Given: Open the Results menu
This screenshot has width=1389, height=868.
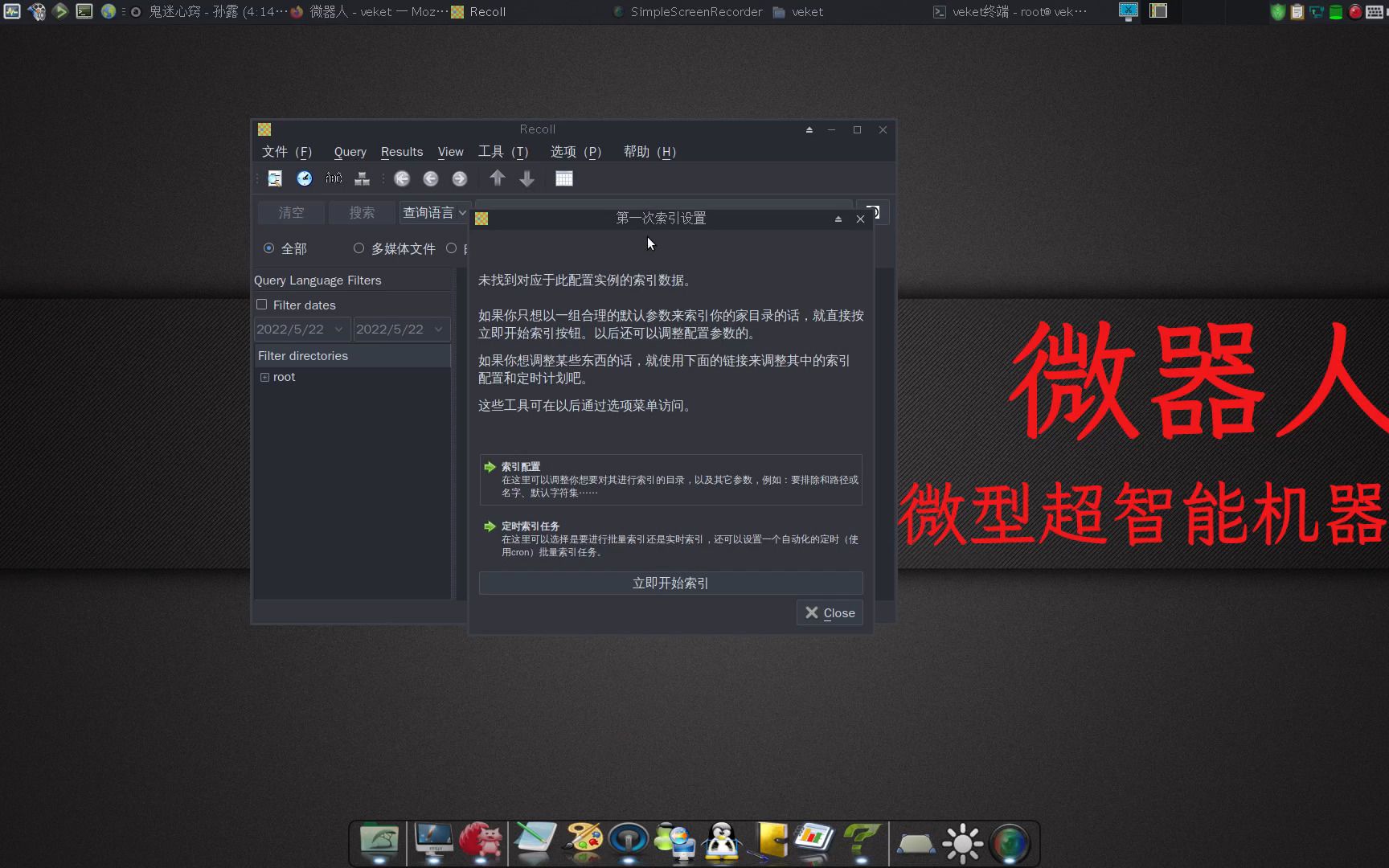Looking at the screenshot, I should point(402,151).
